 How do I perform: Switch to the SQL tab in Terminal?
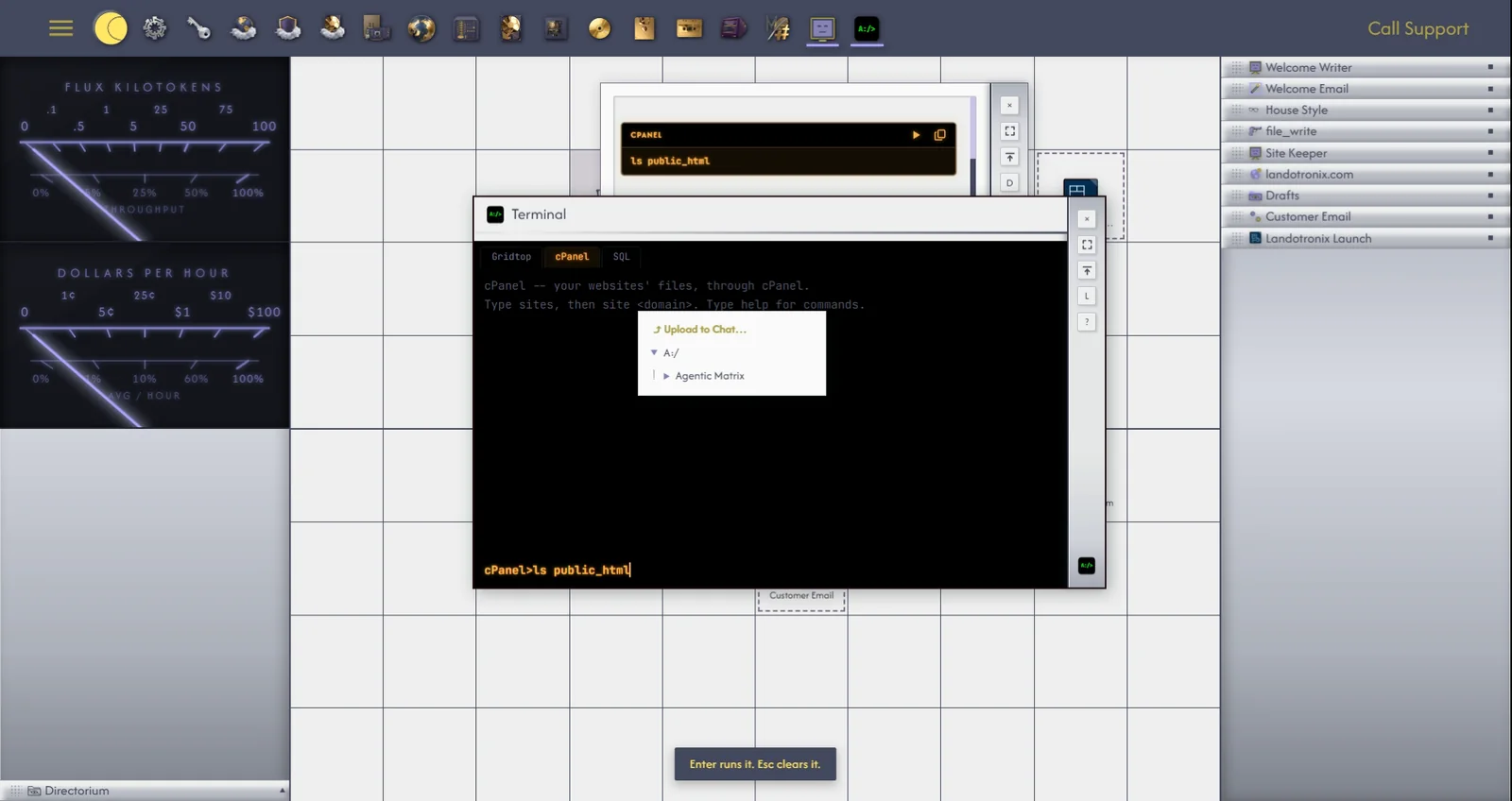pos(621,257)
